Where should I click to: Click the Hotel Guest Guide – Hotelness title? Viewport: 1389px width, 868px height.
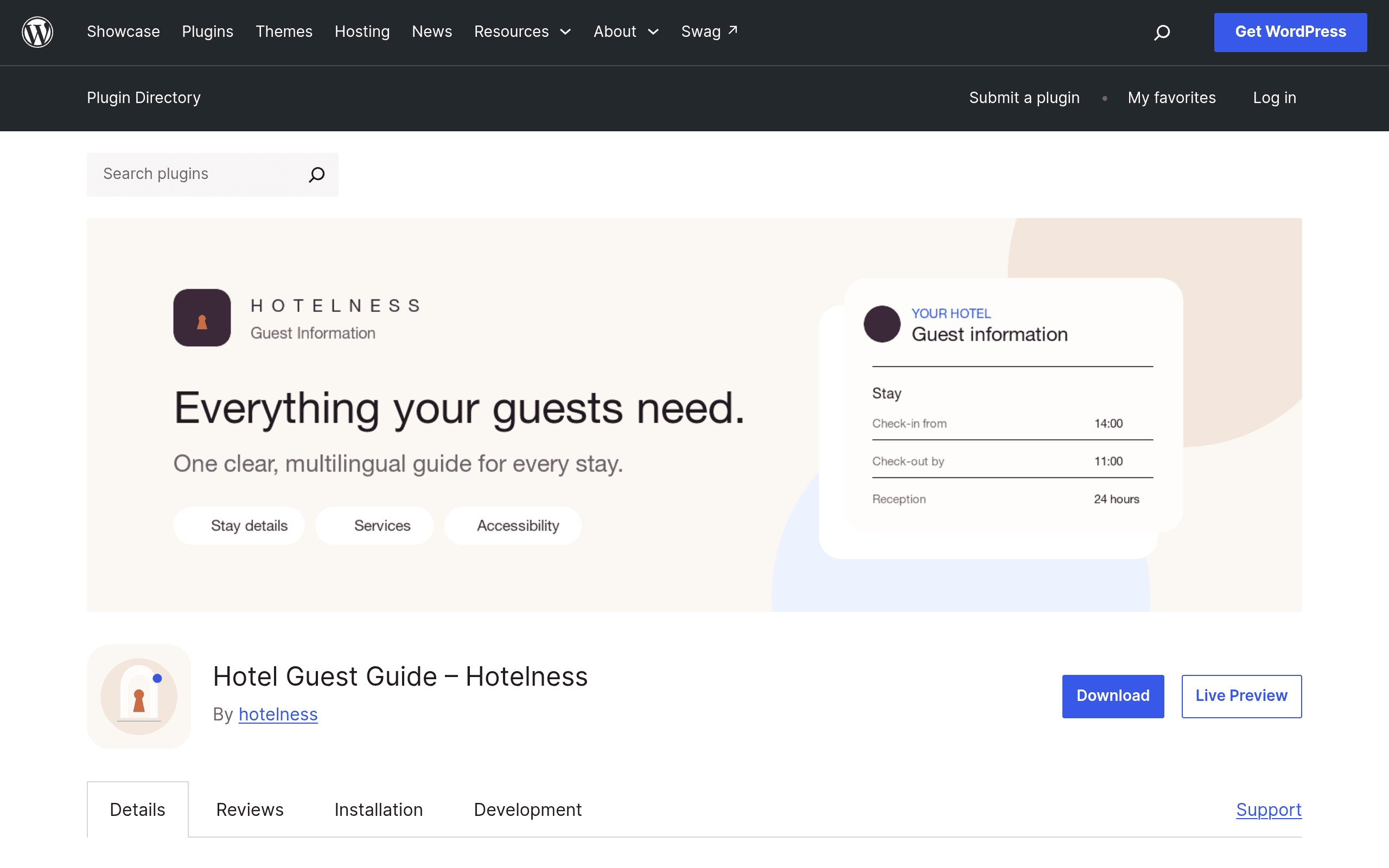coord(400,676)
